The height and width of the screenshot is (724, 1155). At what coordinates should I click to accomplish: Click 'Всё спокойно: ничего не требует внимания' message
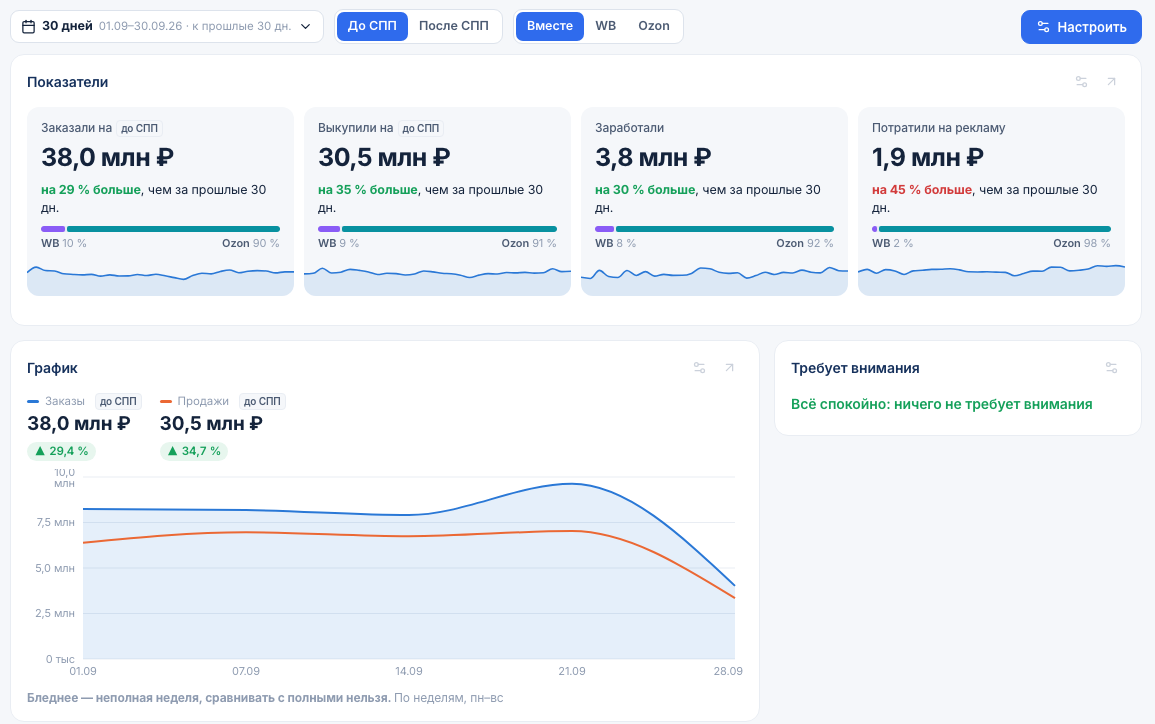[941, 404]
